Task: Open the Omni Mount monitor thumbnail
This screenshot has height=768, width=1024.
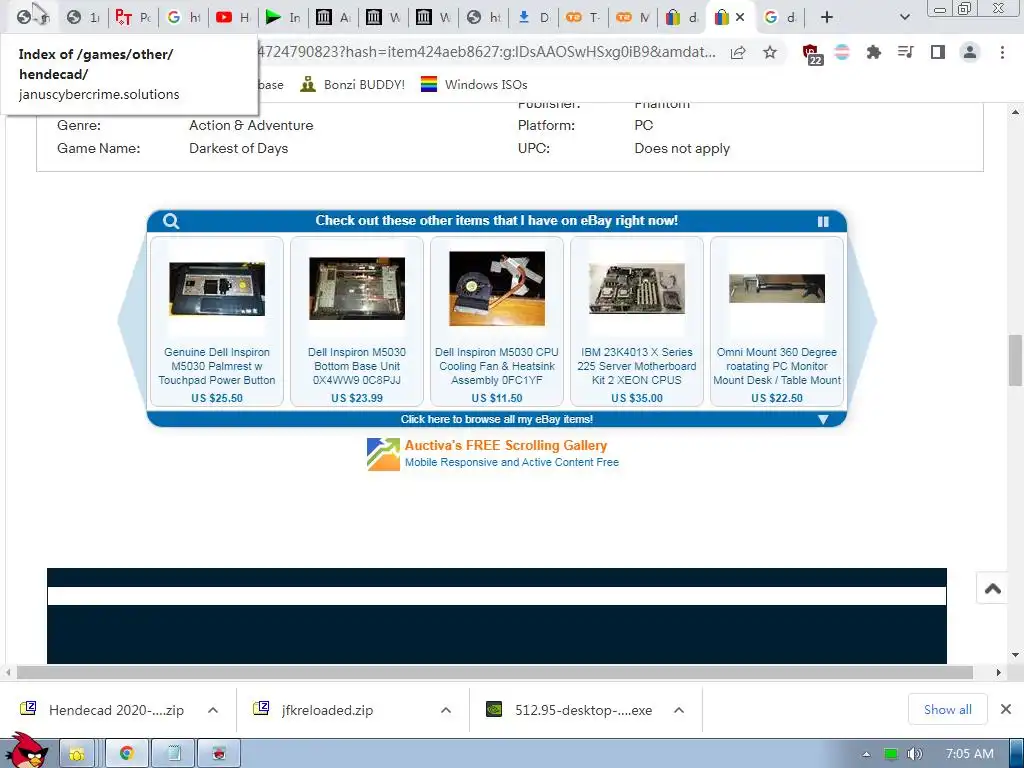Action: click(776, 289)
